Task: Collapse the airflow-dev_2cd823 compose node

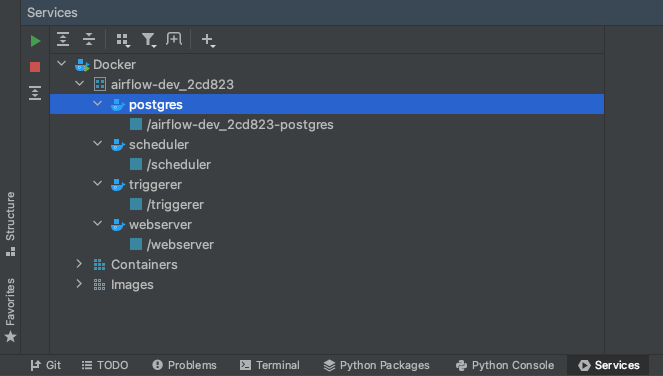Action: point(79,84)
